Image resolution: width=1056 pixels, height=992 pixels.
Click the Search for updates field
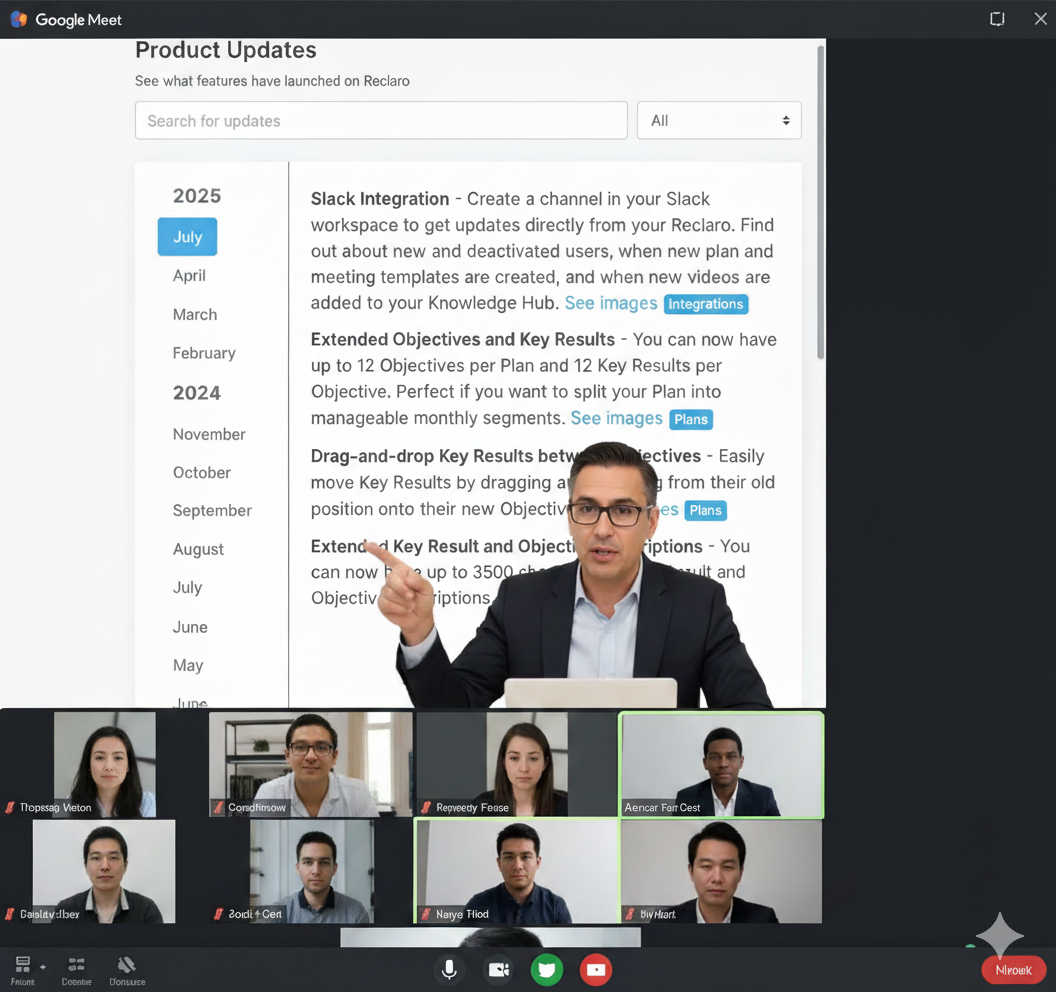point(381,121)
